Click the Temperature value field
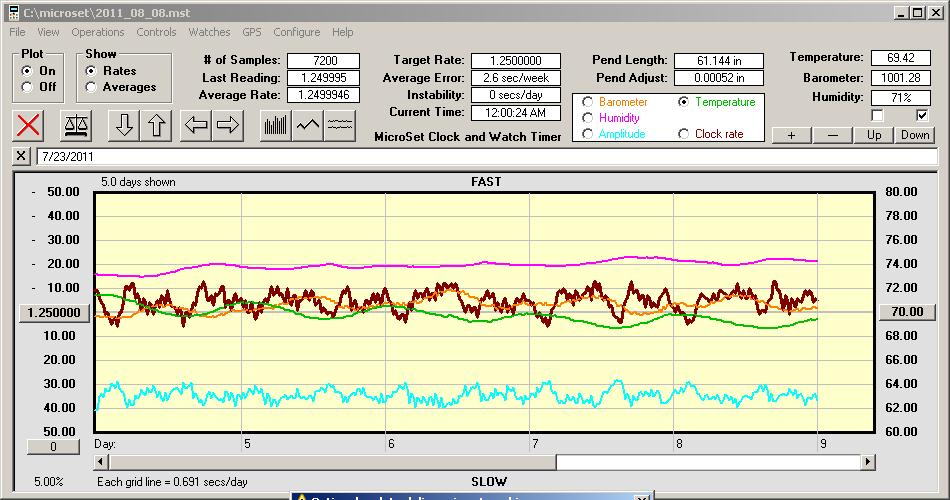 [900, 58]
